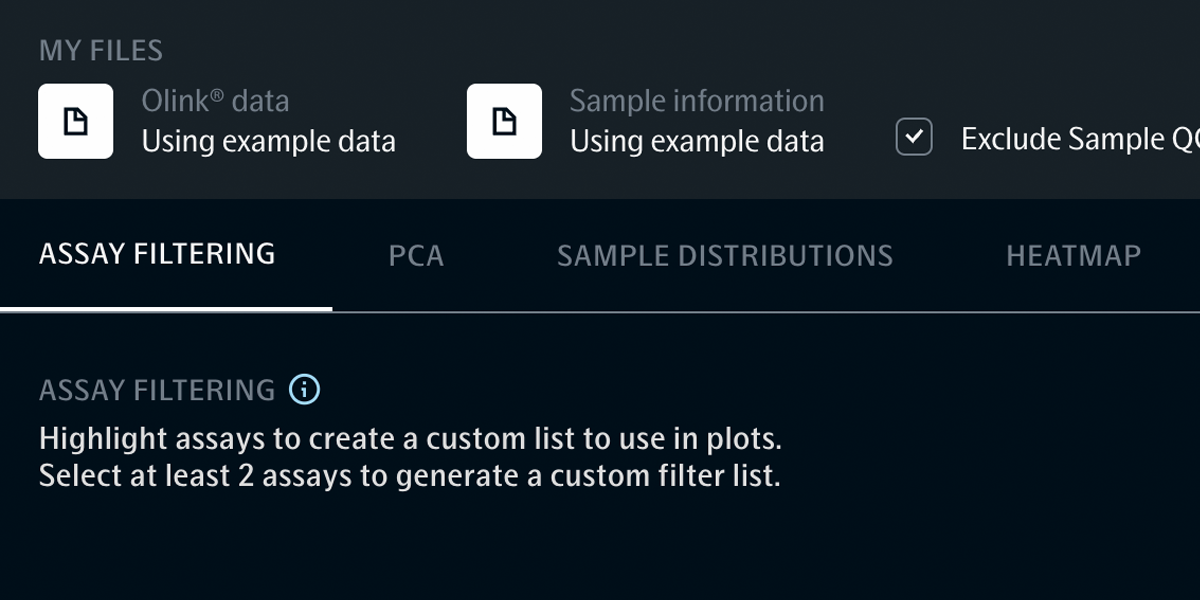
Task: Click the MY FILES section heading
Action: (101, 51)
